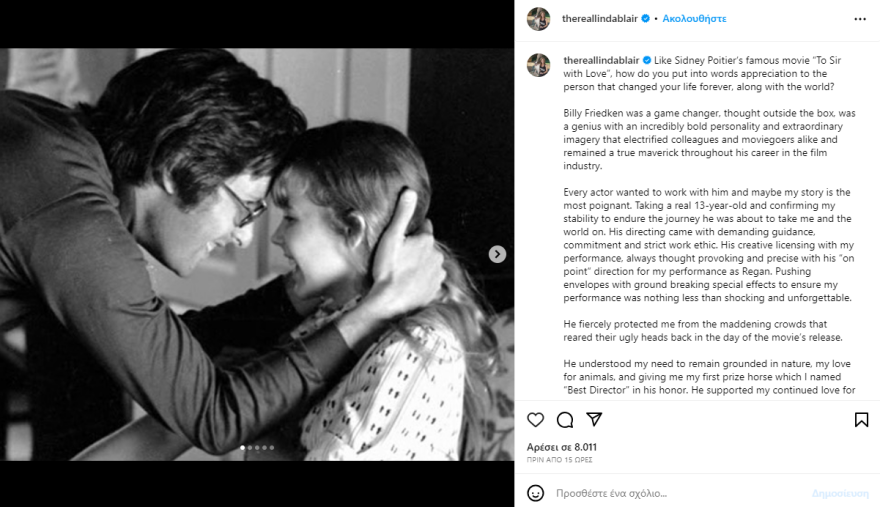
Task: Click the profile avatar beside the caption
Action: [x=539, y=64]
